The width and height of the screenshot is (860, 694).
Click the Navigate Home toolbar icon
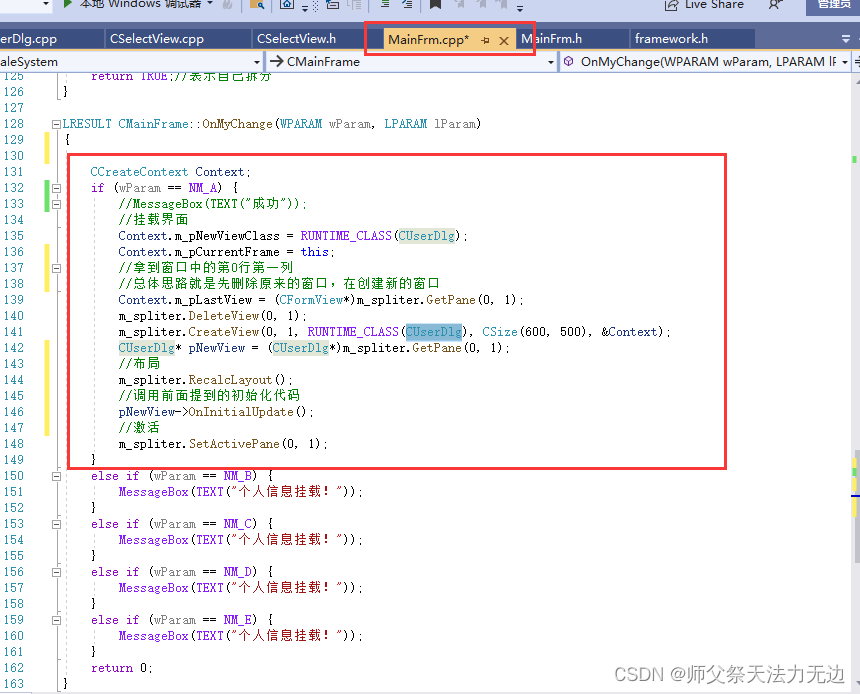pyautogui.click(x=286, y=6)
